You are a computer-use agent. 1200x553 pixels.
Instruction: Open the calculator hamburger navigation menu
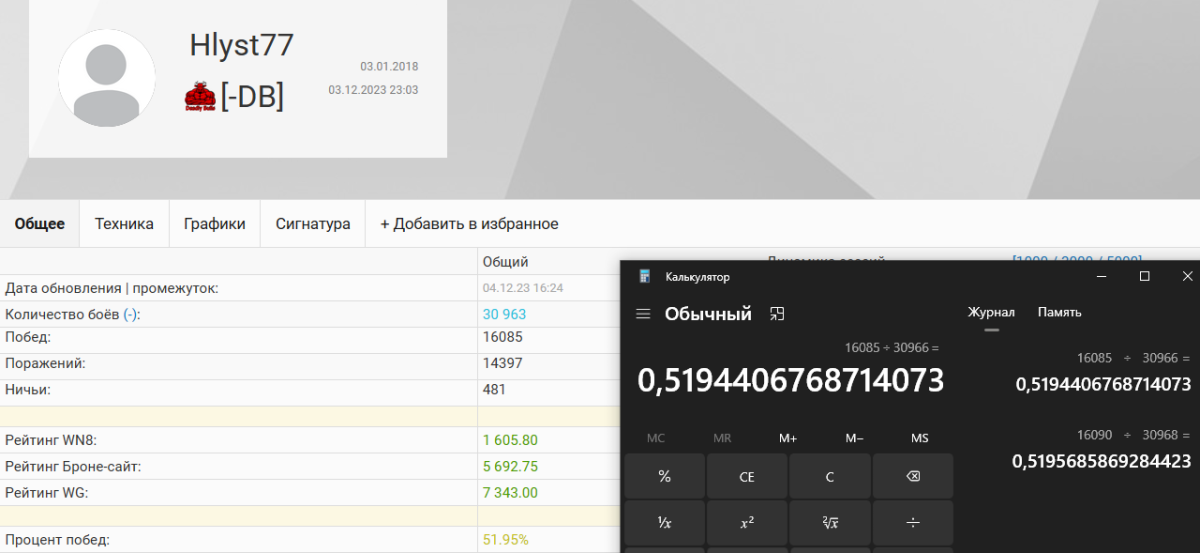tap(643, 314)
